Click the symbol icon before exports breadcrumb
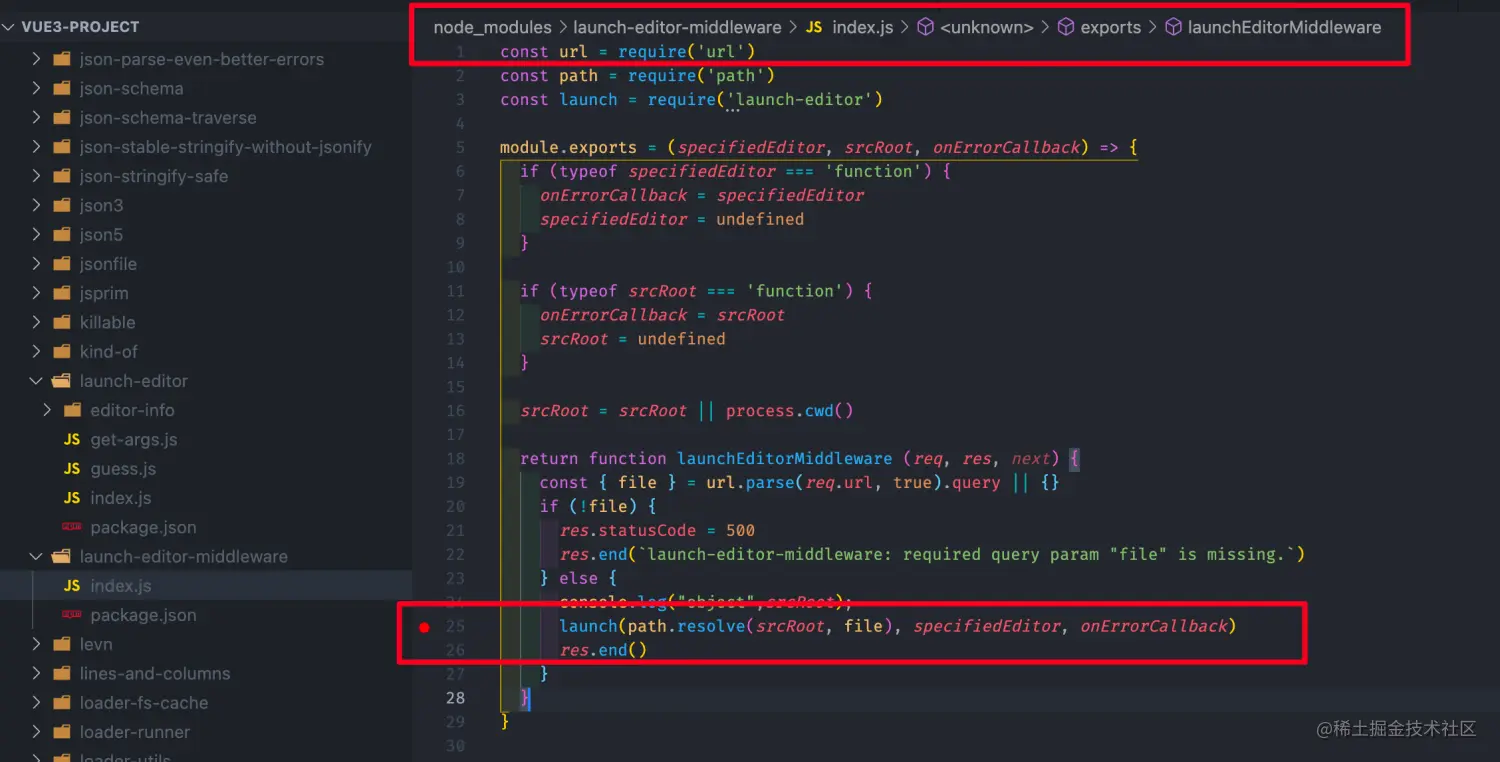 point(1066,28)
